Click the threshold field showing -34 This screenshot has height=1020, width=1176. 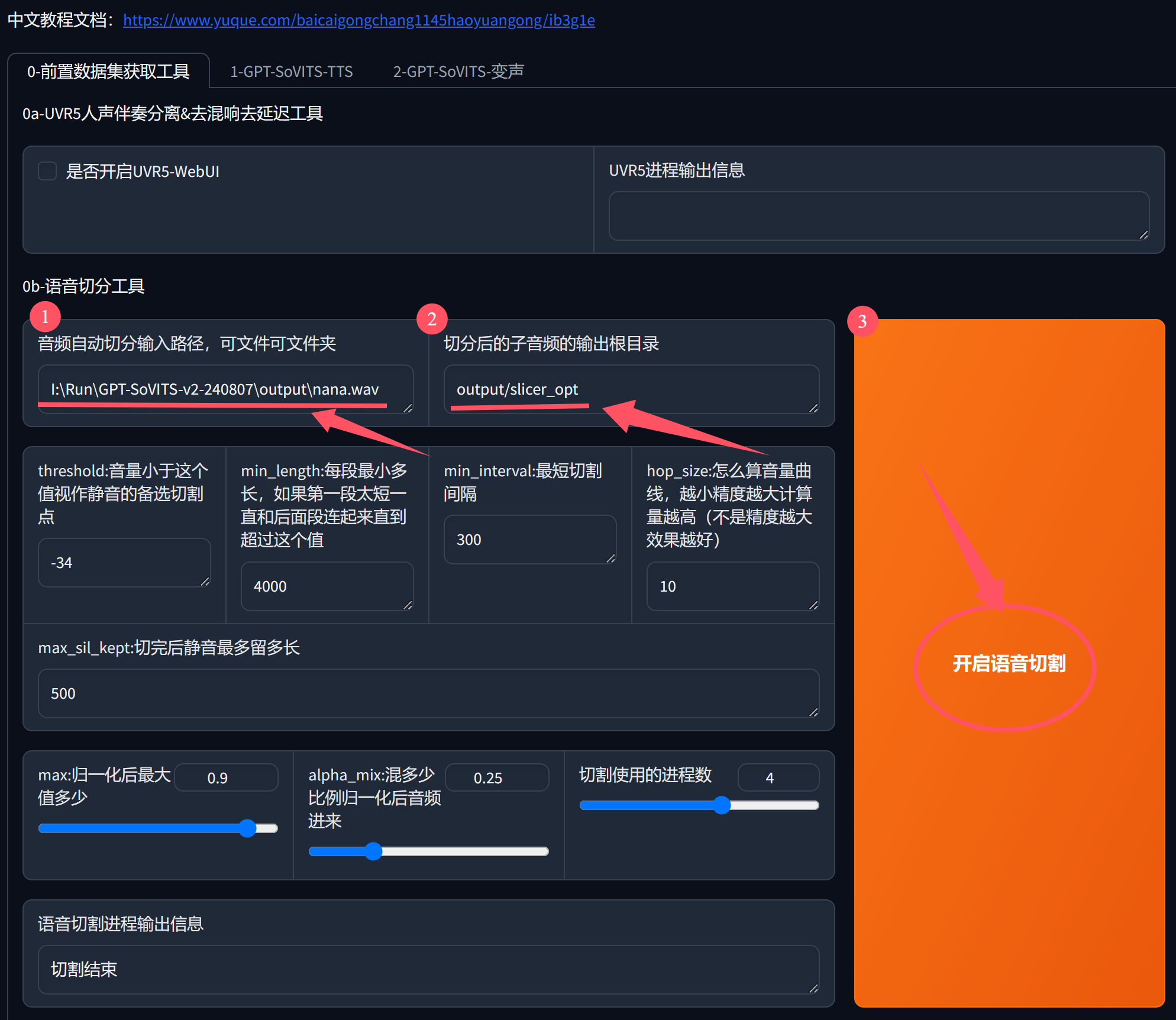(x=124, y=563)
